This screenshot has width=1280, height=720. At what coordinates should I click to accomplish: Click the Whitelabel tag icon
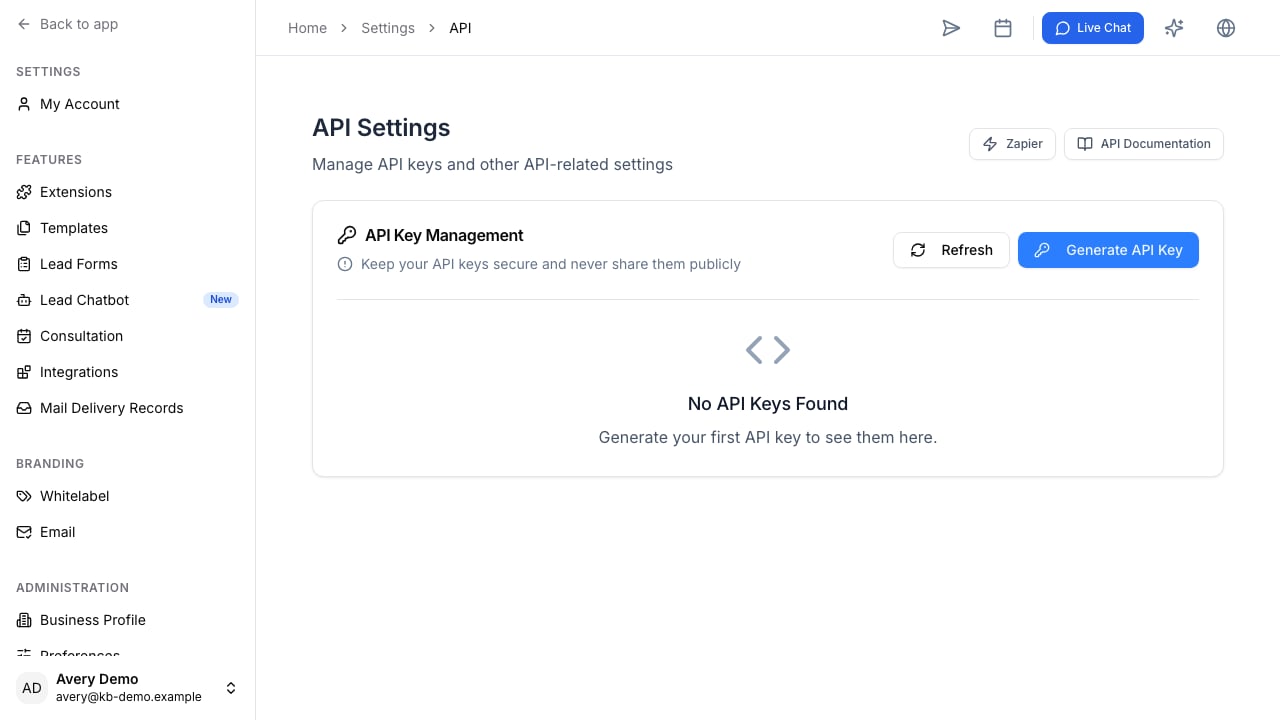tap(24, 496)
